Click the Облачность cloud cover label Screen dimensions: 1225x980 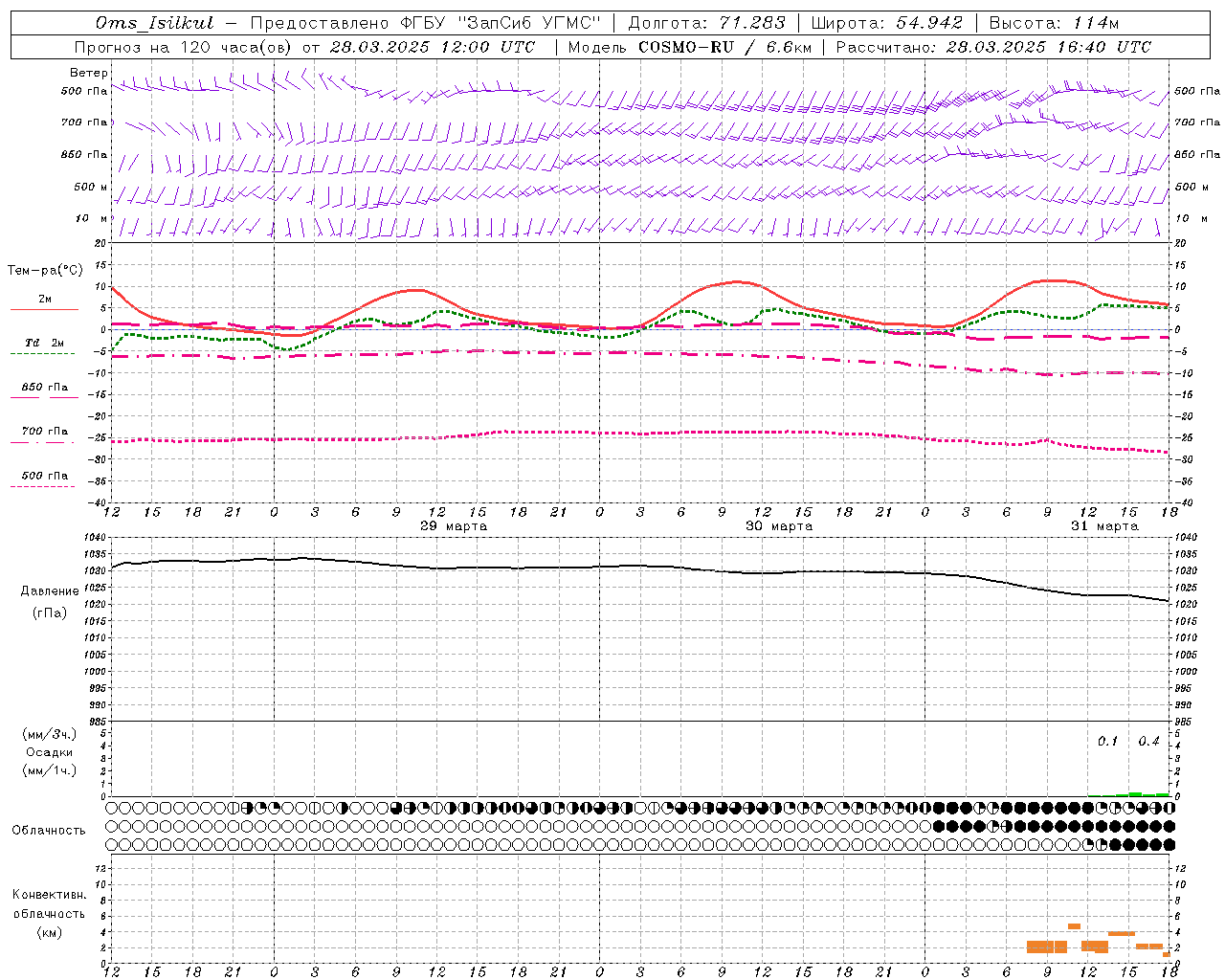49,831
